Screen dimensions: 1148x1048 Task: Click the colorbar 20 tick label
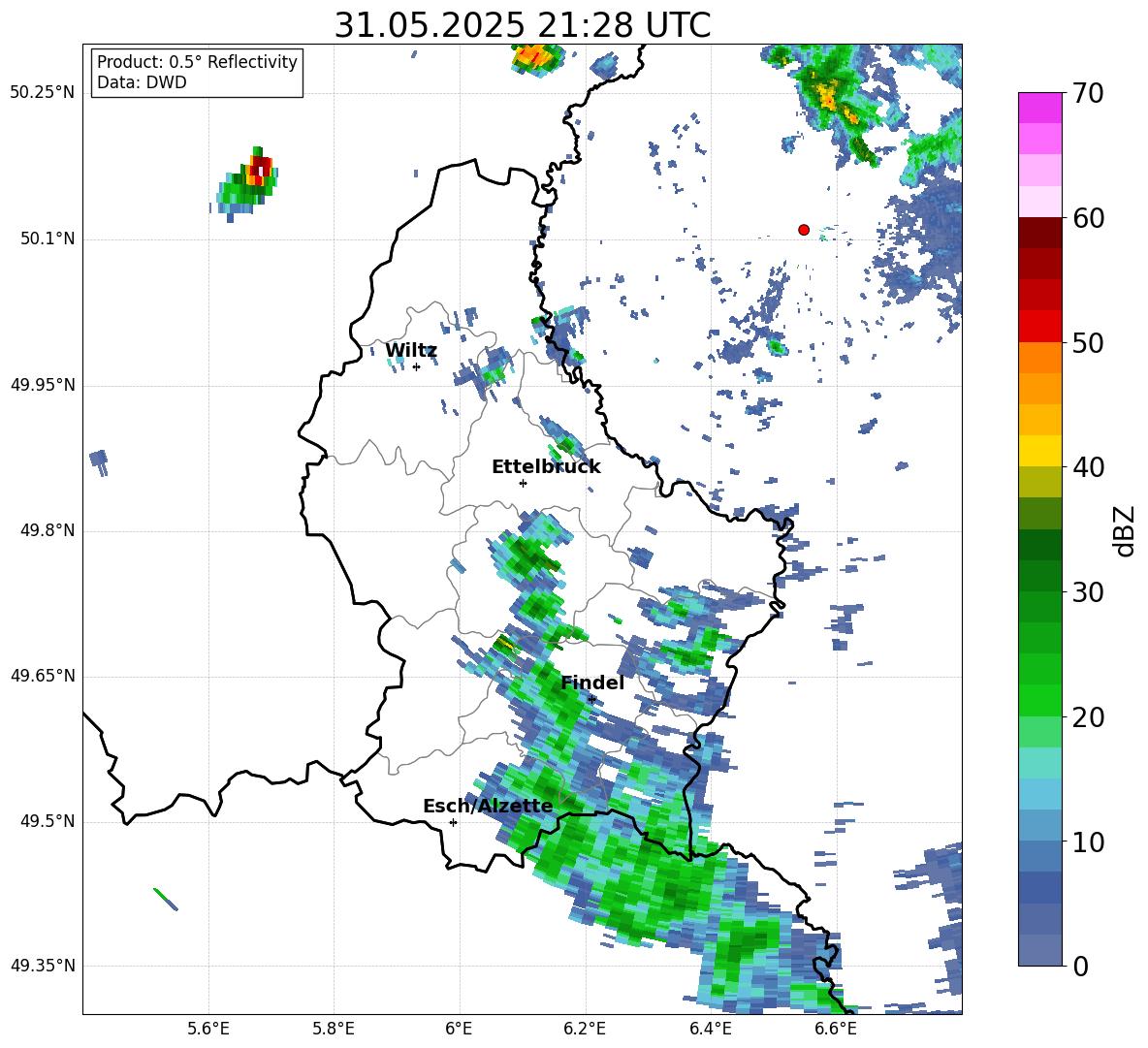[x=1088, y=717]
